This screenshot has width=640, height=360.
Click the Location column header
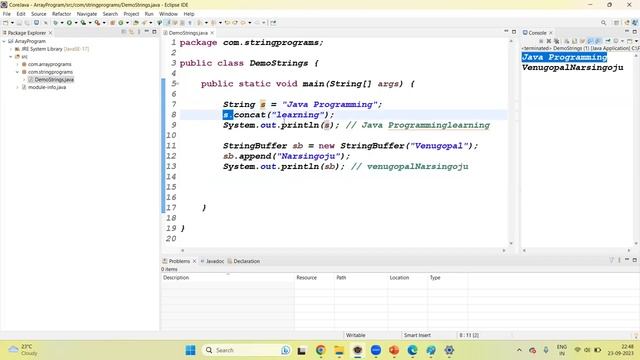pyautogui.click(x=399, y=278)
